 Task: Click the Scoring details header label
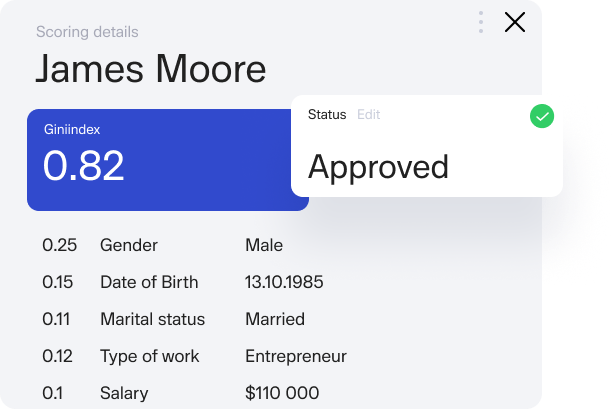point(87,32)
